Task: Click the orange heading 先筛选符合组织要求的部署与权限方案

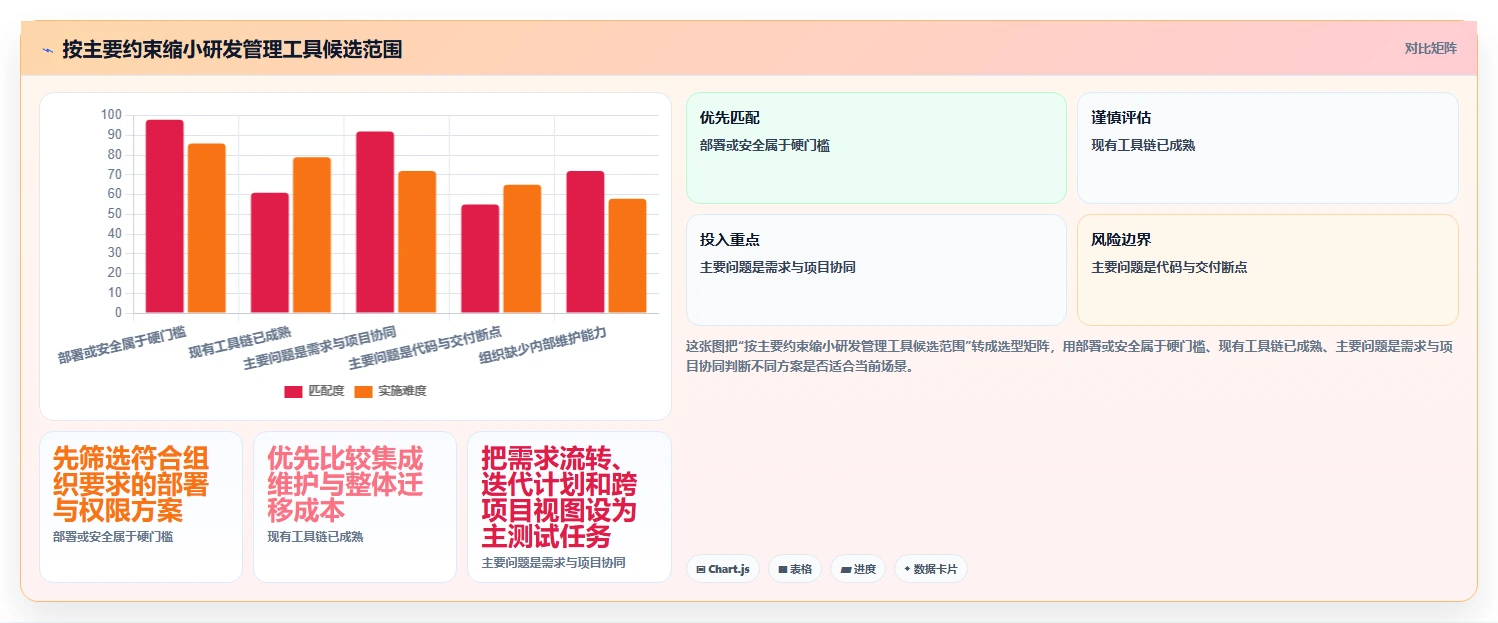Action: (x=131, y=485)
